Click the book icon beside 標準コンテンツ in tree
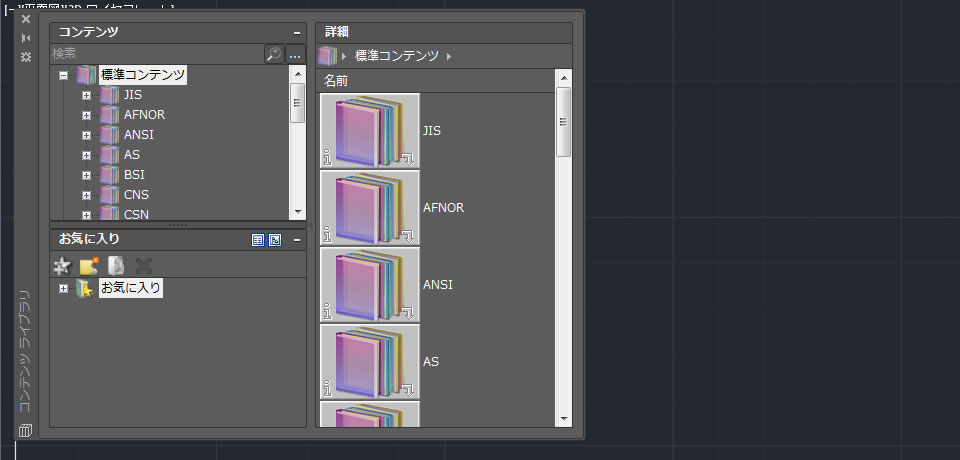Viewport: 960px width, 460px height. [86, 75]
